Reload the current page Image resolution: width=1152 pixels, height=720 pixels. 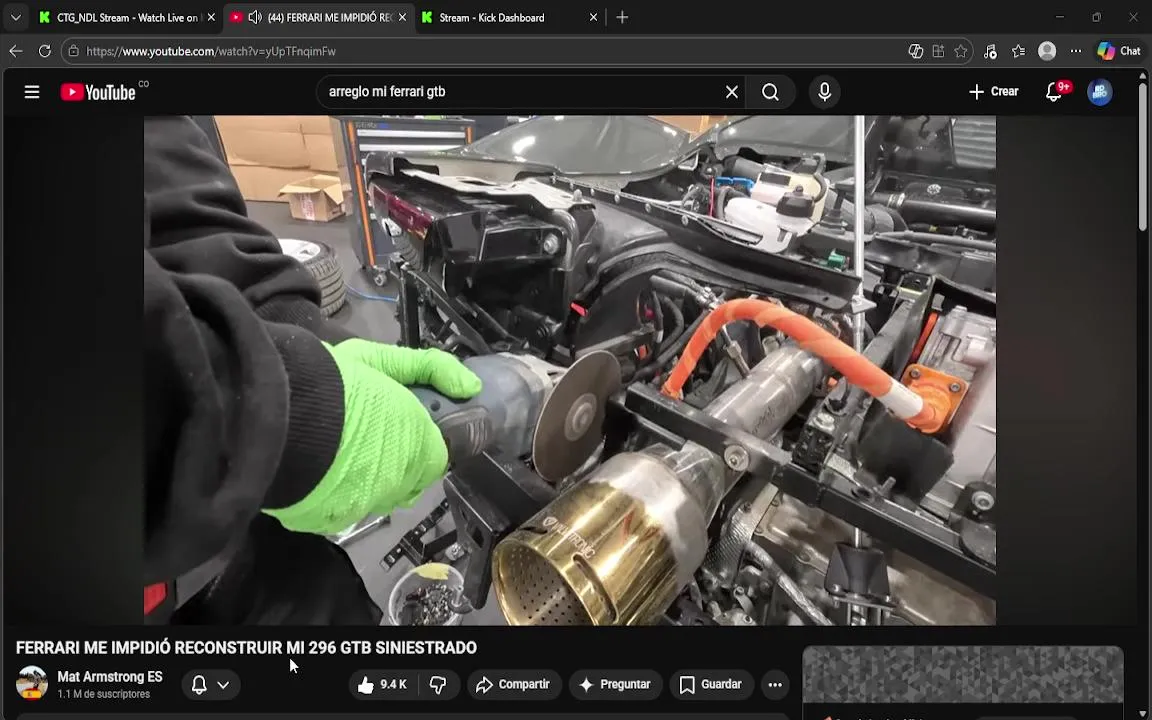pos(45,51)
